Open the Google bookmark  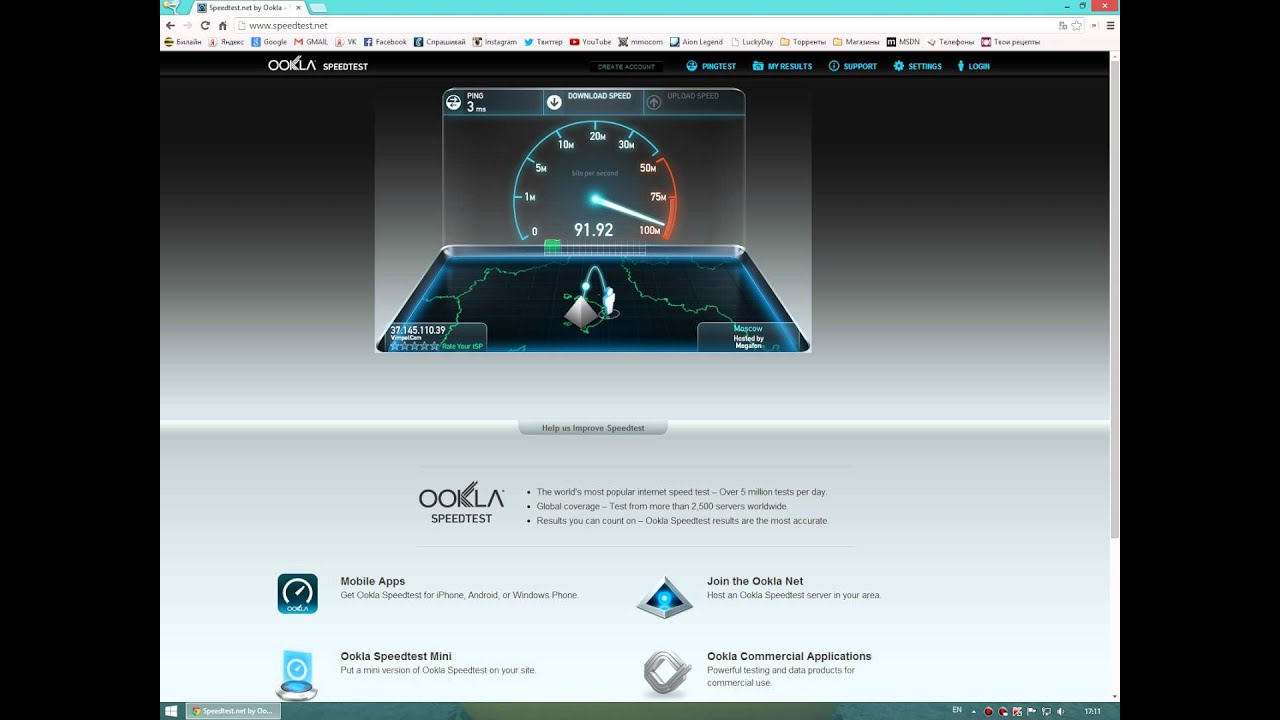[270, 42]
